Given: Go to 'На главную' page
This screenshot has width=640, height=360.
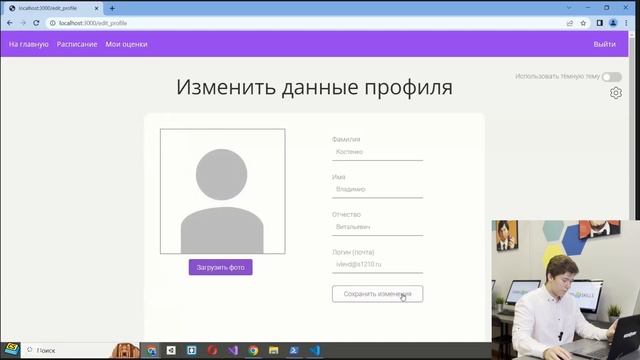Looking at the screenshot, I should (x=29, y=44).
